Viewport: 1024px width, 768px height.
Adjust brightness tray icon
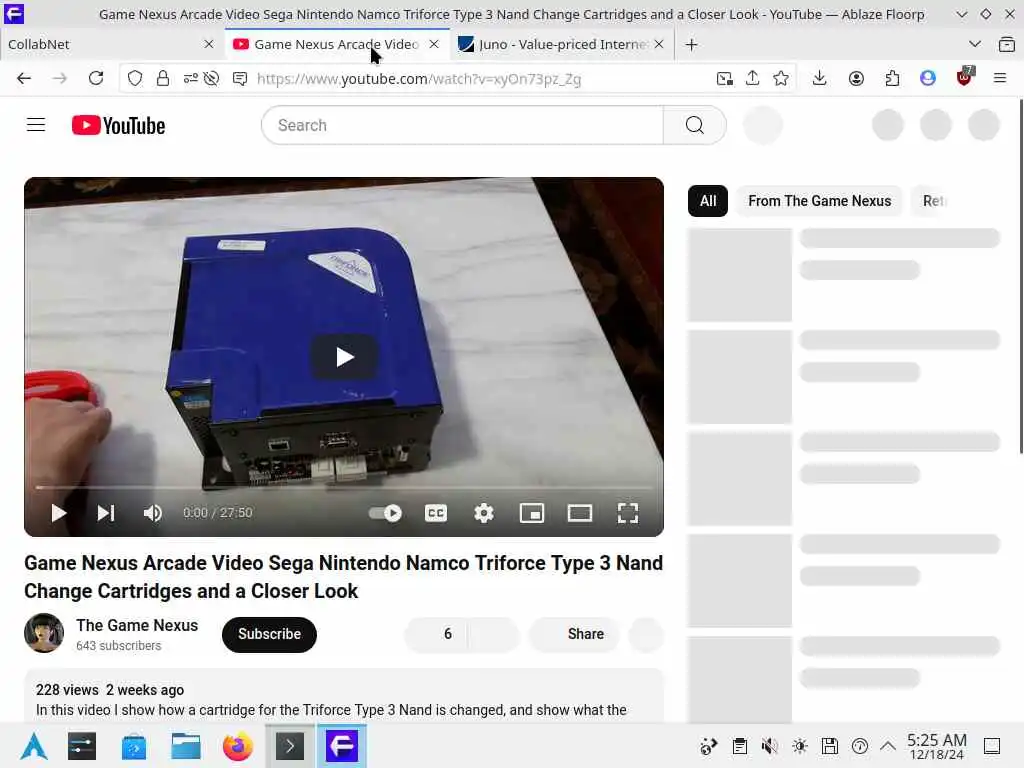(799, 746)
